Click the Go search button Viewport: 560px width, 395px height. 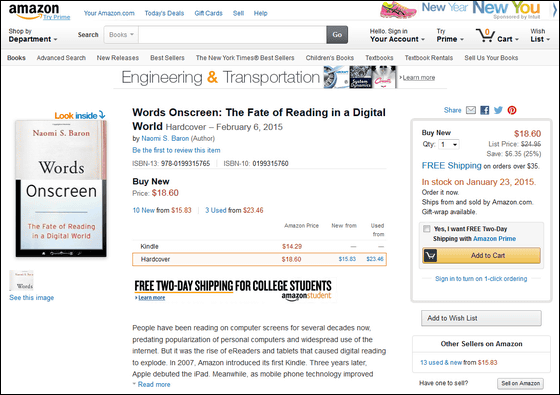click(x=337, y=35)
